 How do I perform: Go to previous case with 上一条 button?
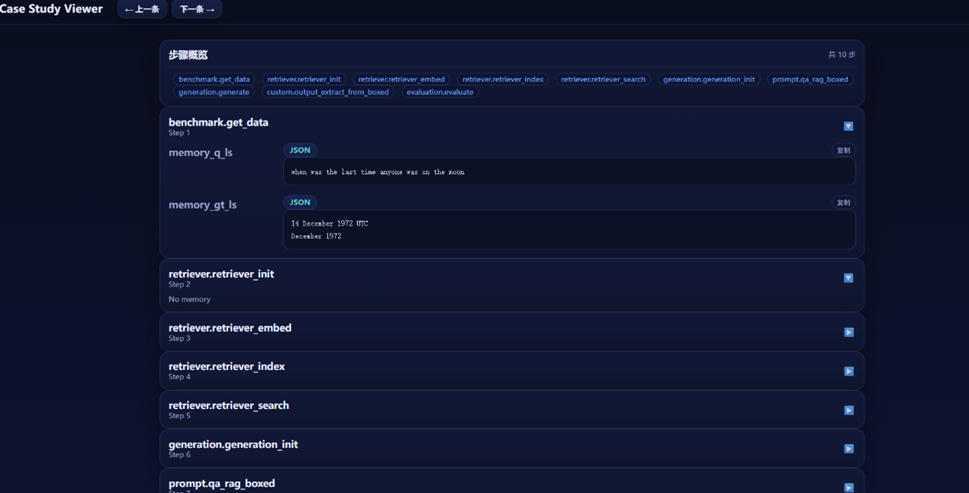coord(142,9)
